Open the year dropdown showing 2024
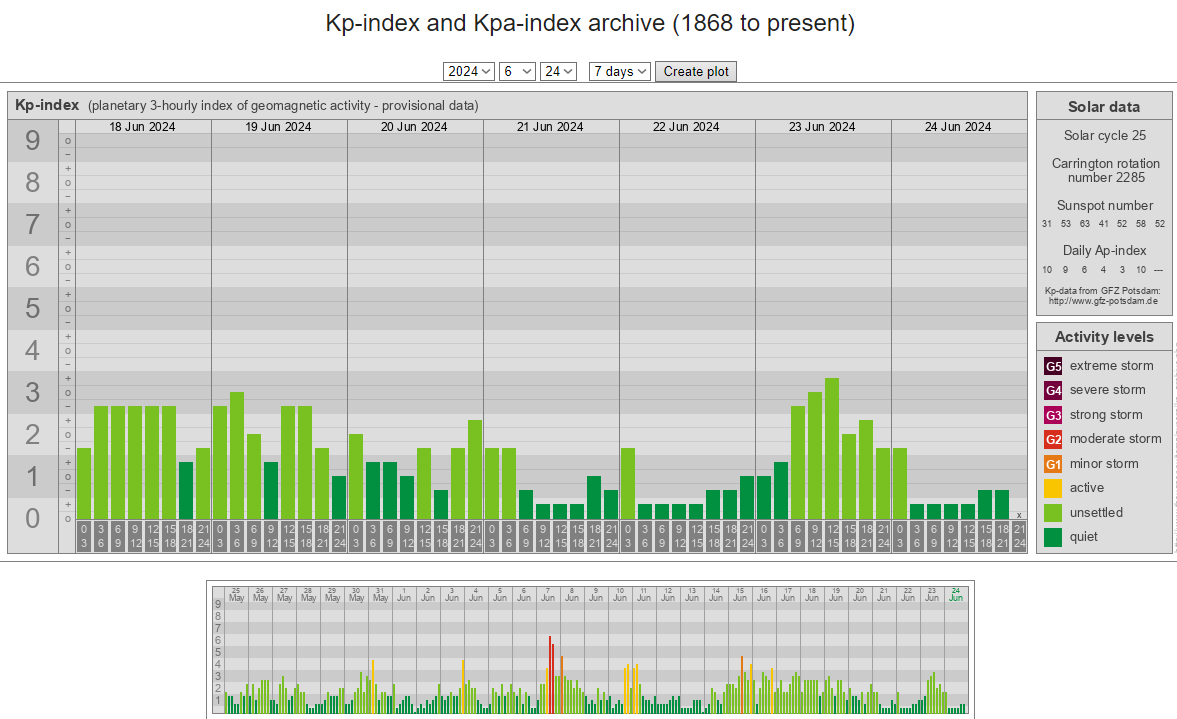This screenshot has width=1177, height=719. (x=469, y=71)
